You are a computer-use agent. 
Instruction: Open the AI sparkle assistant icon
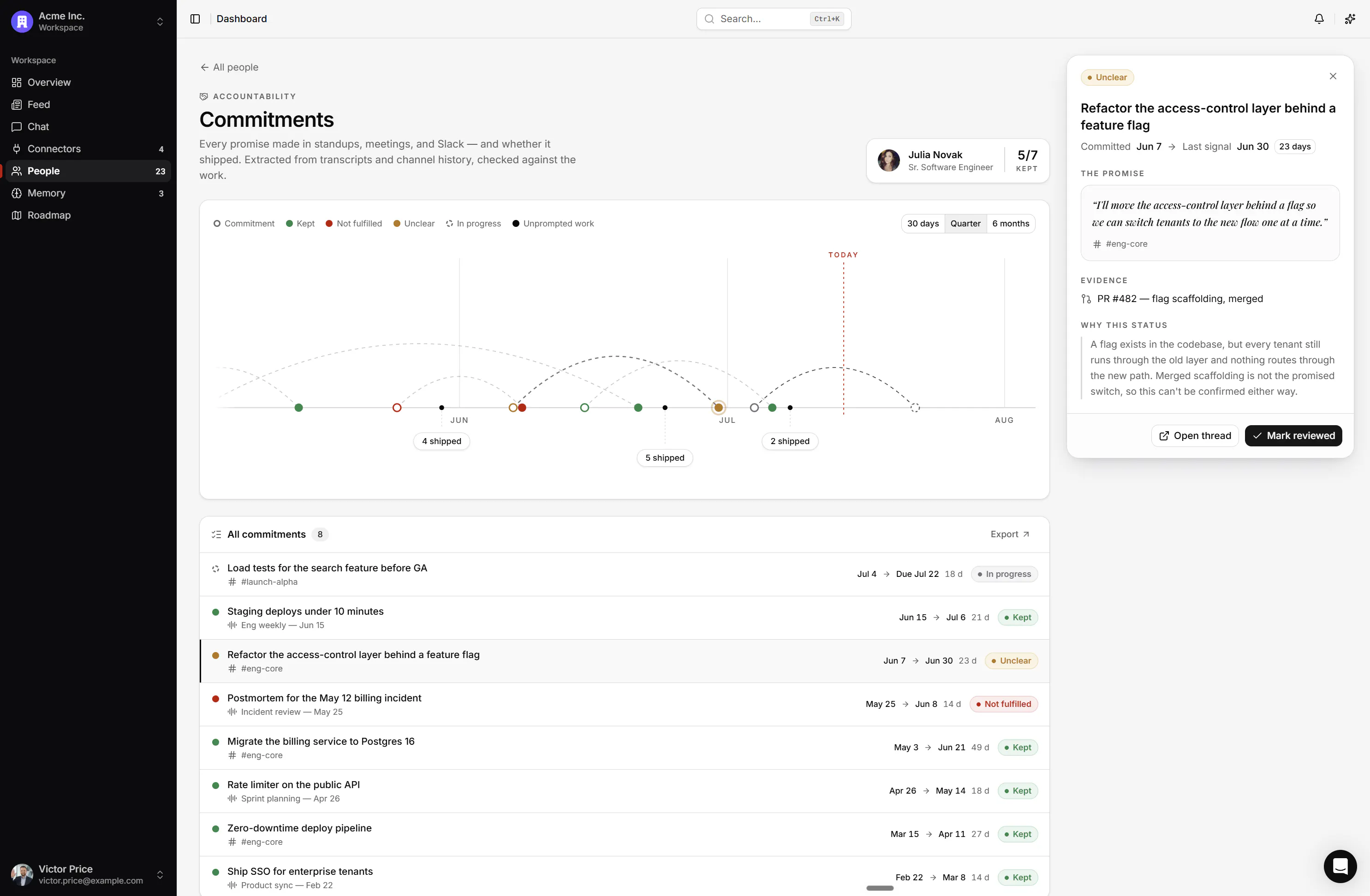click(x=1349, y=19)
